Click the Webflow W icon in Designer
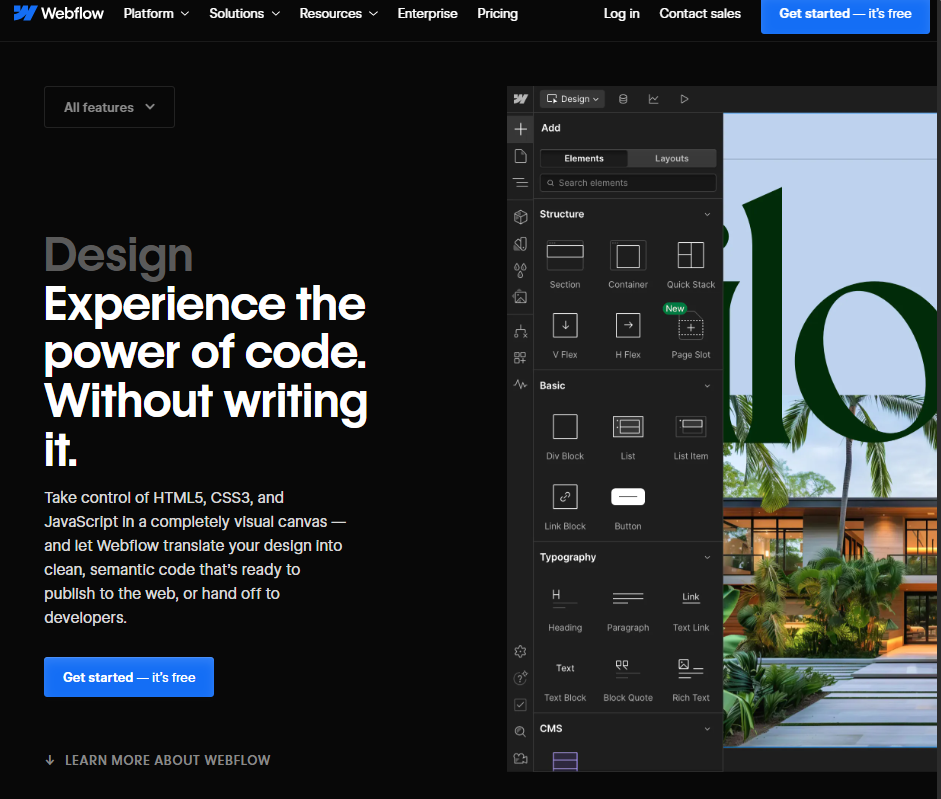 point(520,99)
